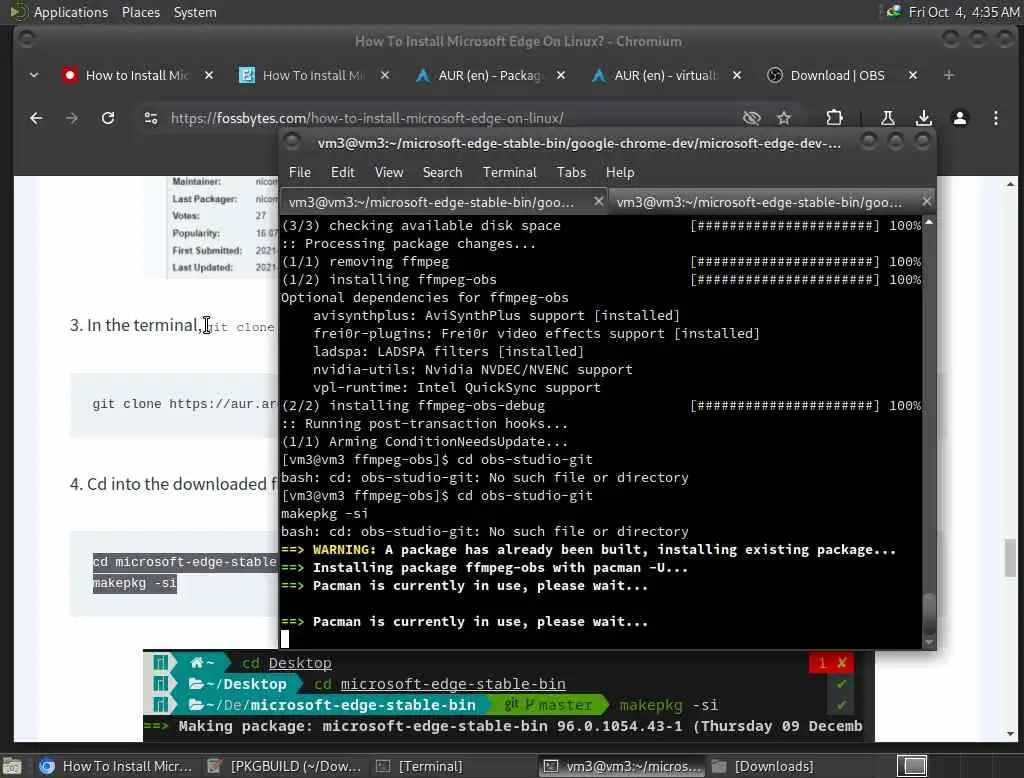1024x778 pixels.
Task: Click the terminal scrollbar down arrow
Action: (929, 643)
